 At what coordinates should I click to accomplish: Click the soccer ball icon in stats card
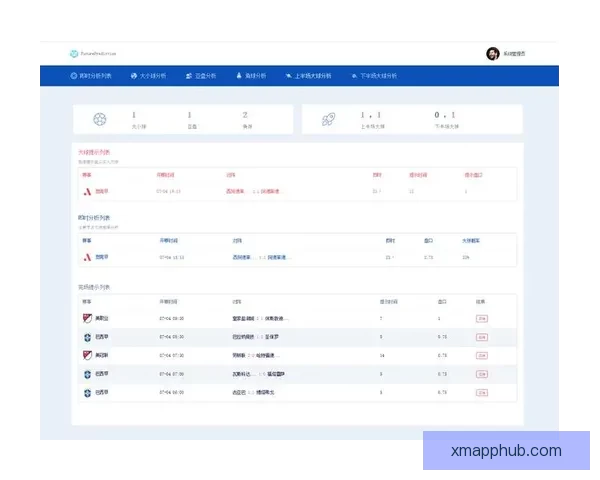[x=99, y=119]
